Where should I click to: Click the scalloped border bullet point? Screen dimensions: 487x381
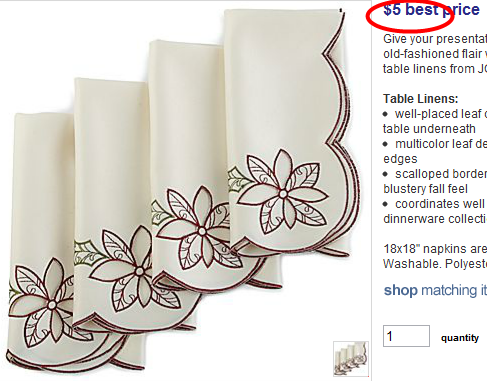(x=435, y=181)
